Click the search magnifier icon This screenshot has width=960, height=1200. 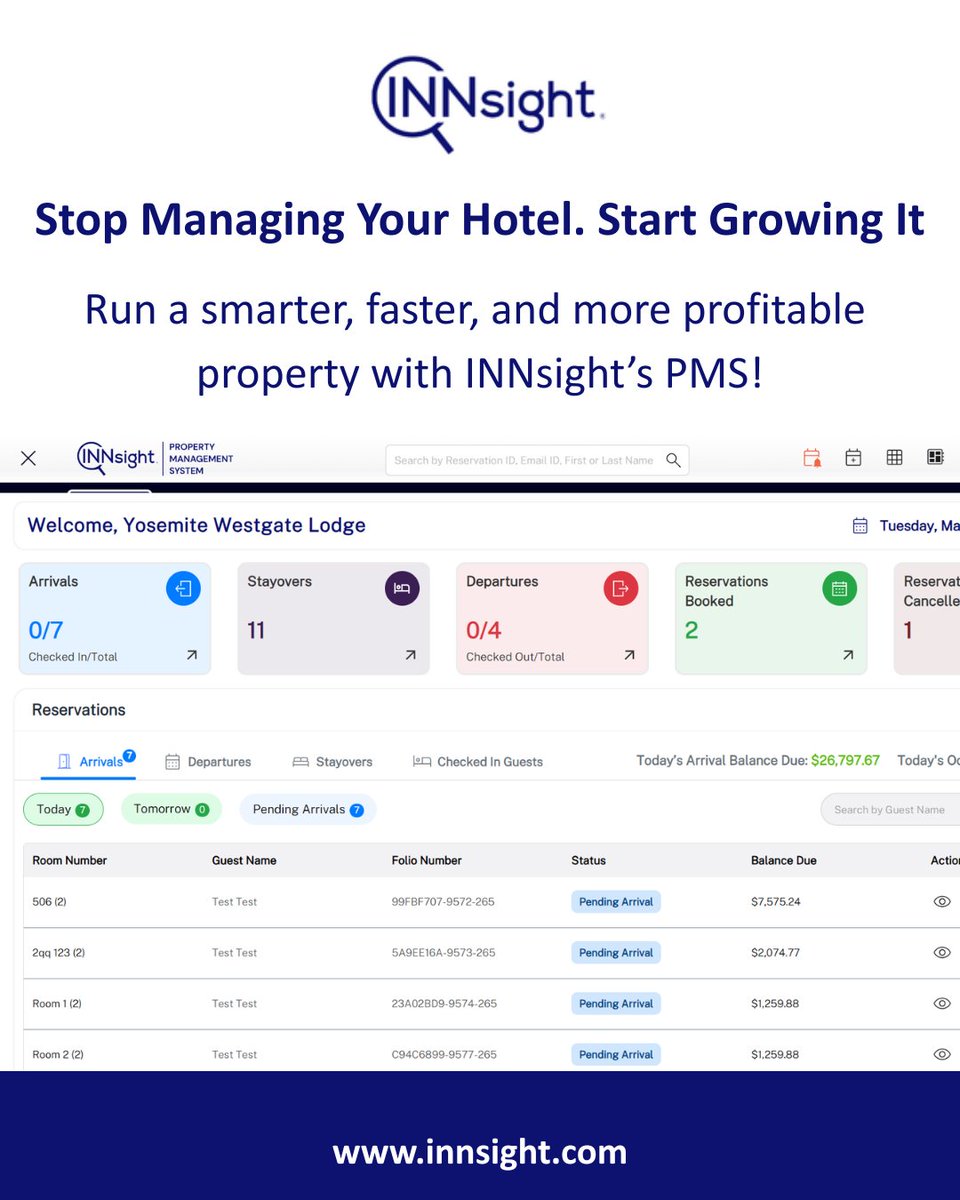tap(673, 460)
